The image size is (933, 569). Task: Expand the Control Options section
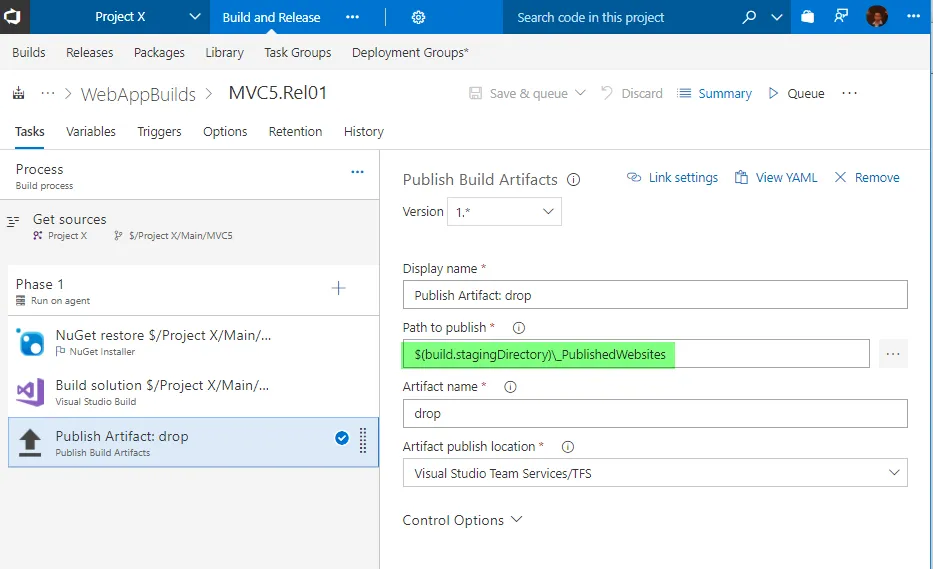coord(462,520)
